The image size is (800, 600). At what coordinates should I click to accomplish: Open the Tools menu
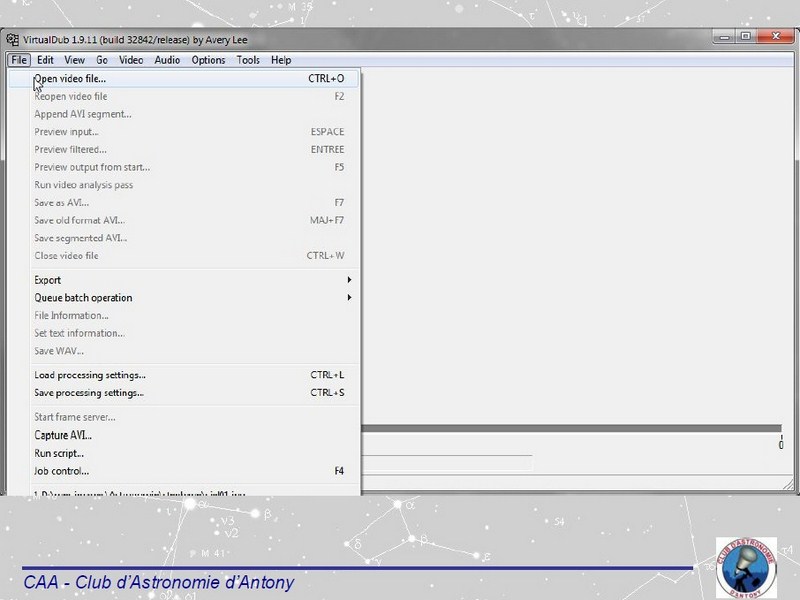pos(248,60)
